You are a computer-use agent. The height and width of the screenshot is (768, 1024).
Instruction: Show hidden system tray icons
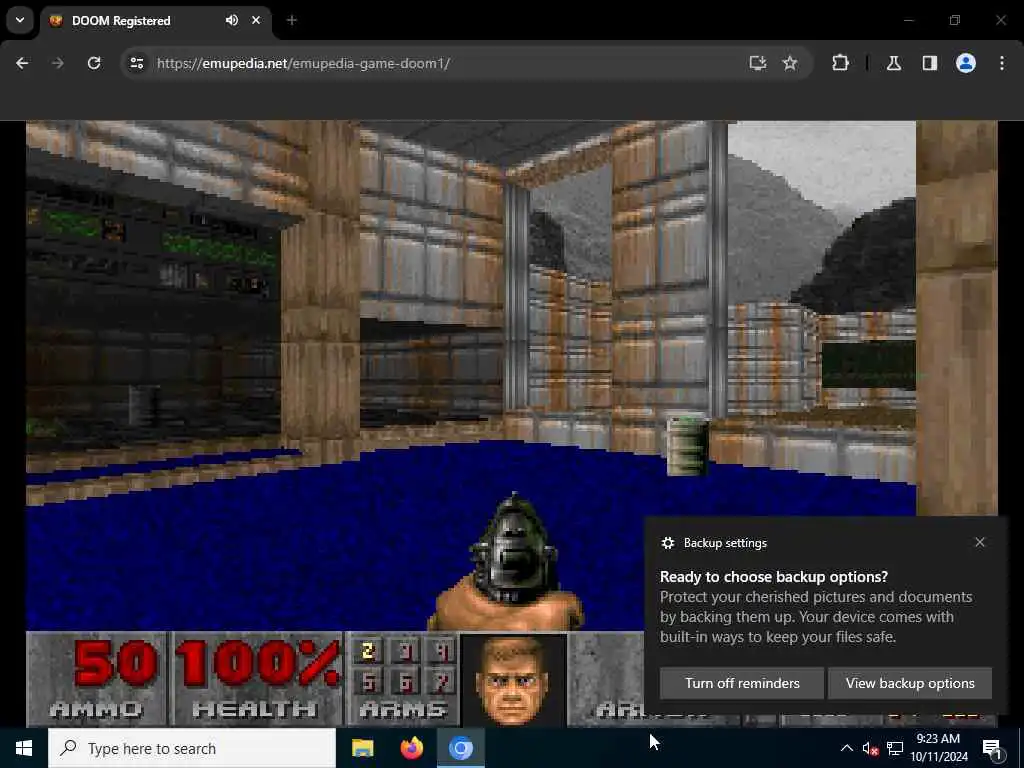coord(846,748)
